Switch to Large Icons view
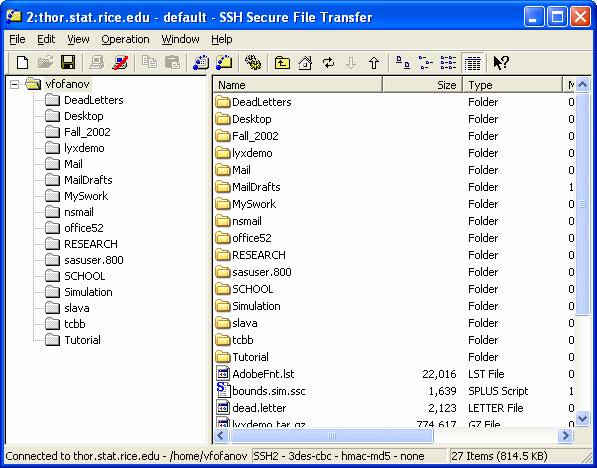Image resolution: width=597 pixels, height=468 pixels. [x=403, y=62]
